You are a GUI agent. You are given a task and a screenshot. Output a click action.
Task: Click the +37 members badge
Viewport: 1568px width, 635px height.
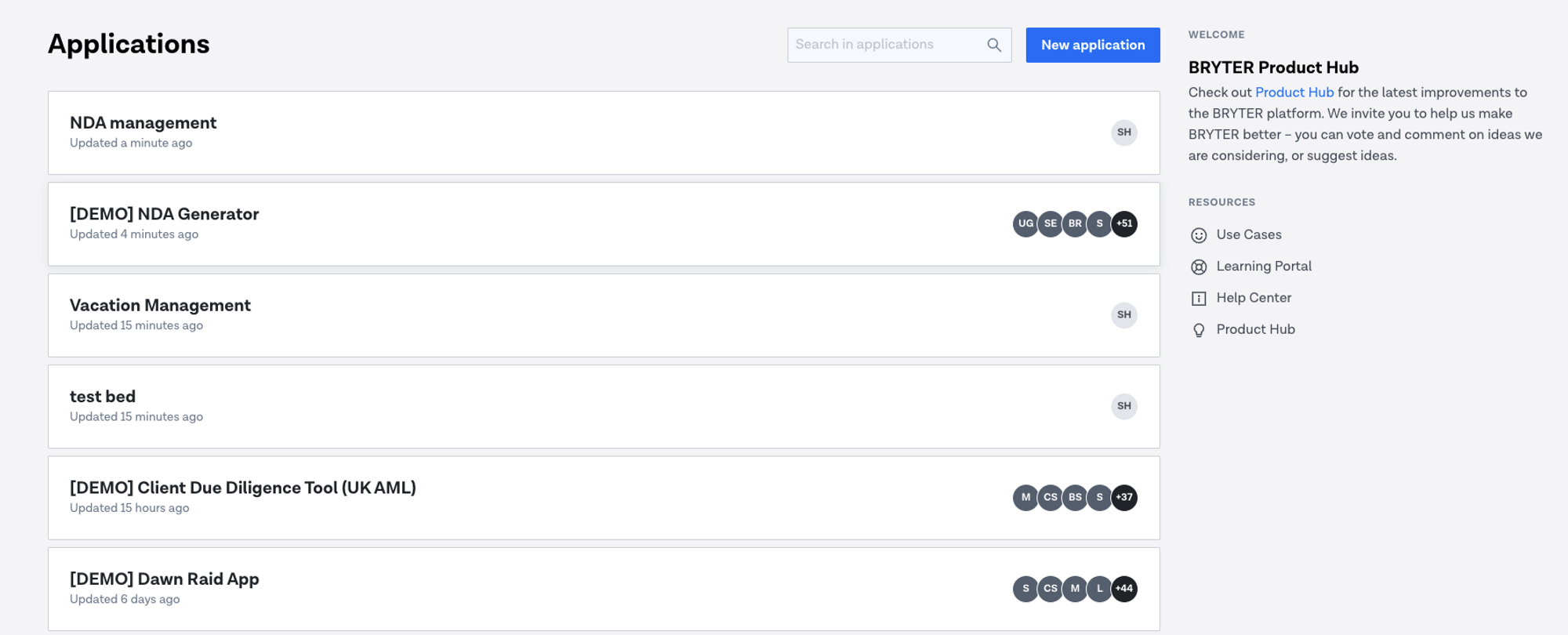1124,498
